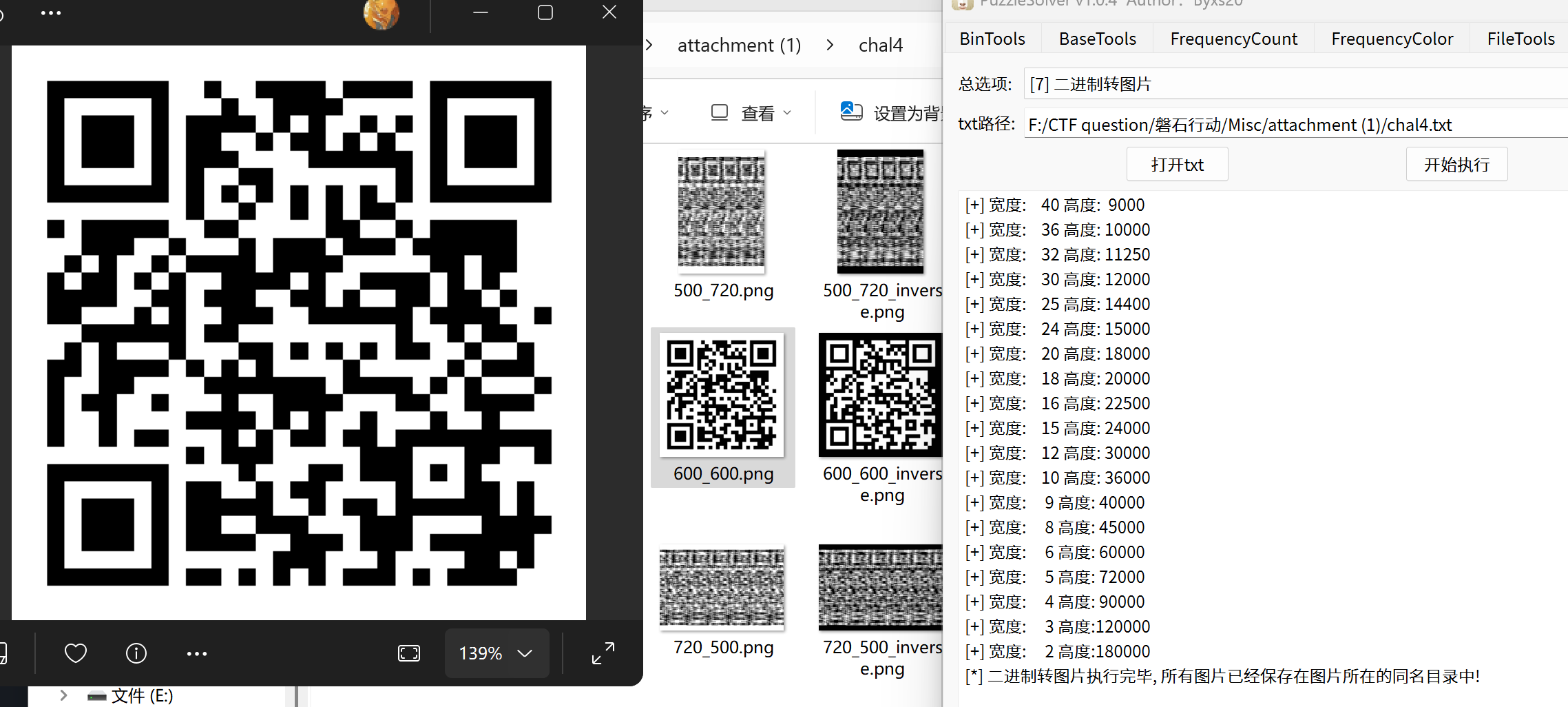
Task: Switch to the BaseTools tab
Action: (1097, 39)
